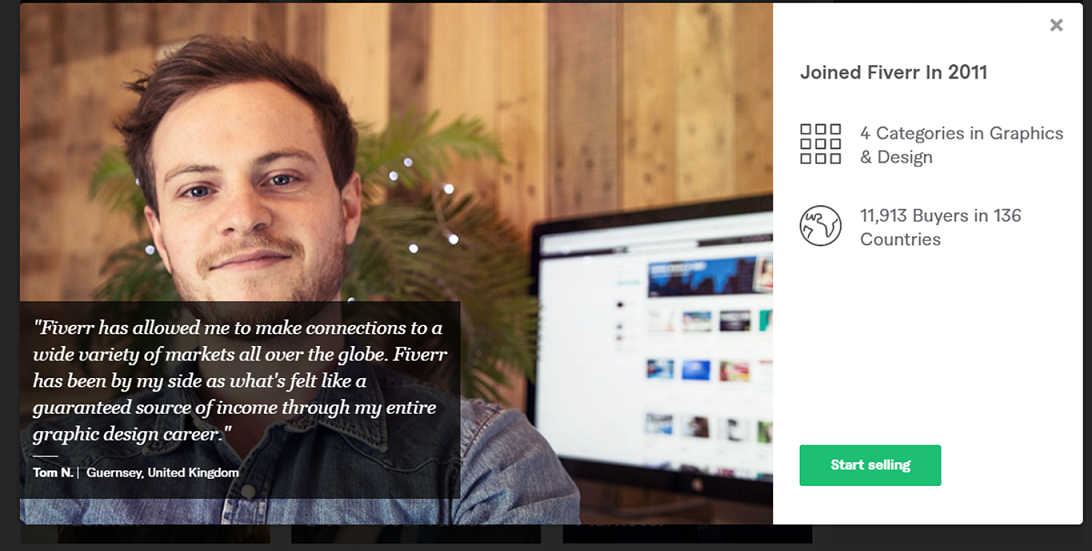Click the blue banner shown on the monitor
The width and height of the screenshot is (1092, 551).
[x=702, y=276]
